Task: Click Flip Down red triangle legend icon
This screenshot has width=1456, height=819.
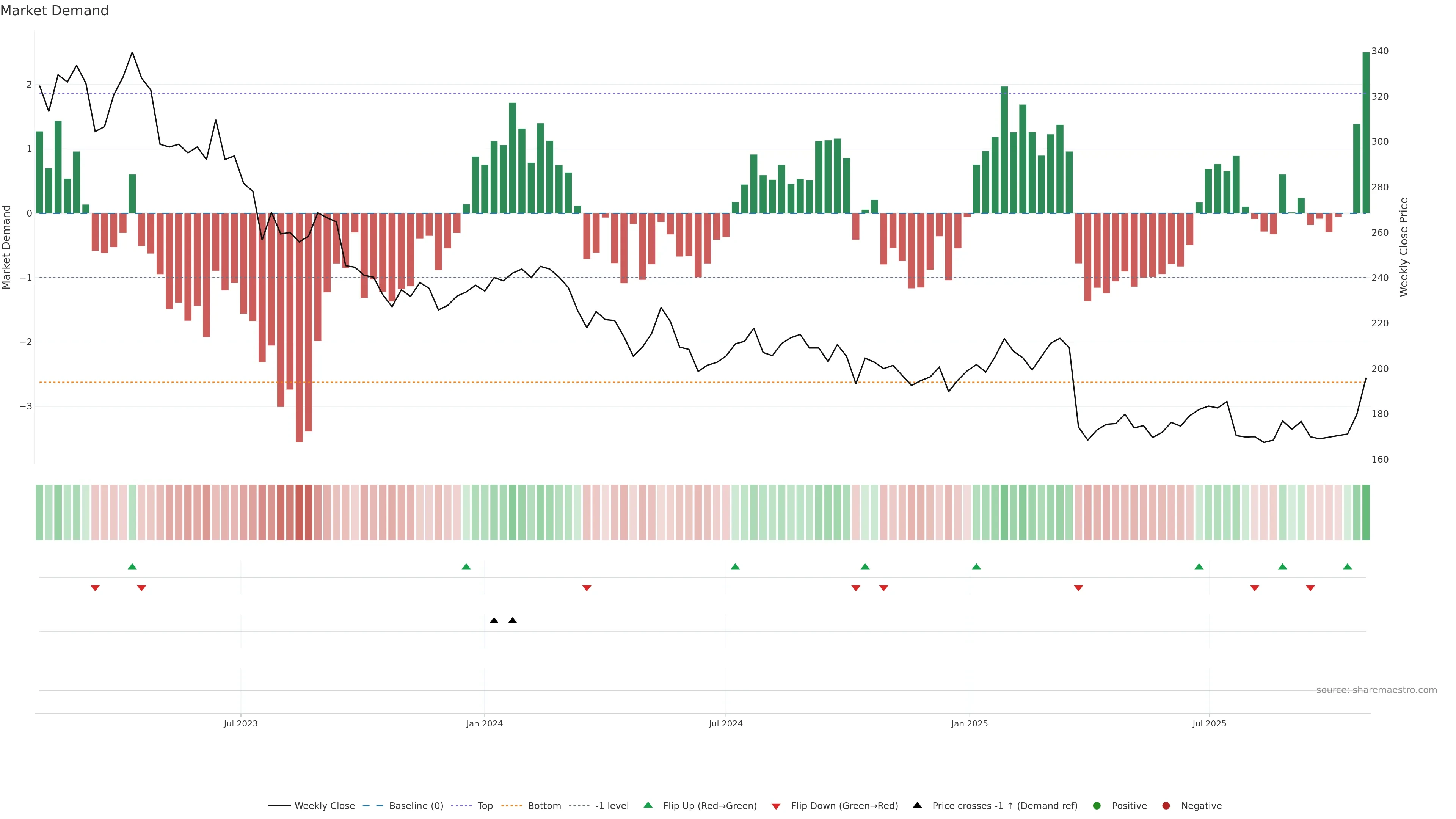Action: (x=776, y=806)
